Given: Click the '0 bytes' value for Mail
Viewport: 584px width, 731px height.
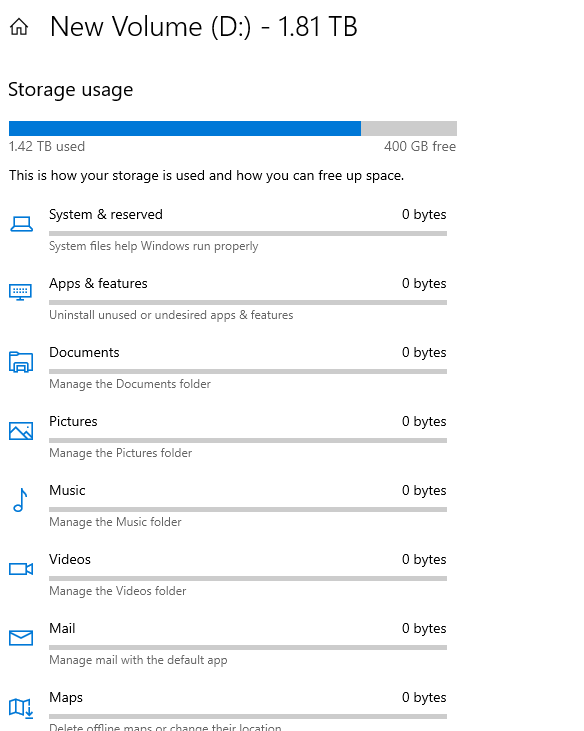Looking at the screenshot, I should 424,628.
